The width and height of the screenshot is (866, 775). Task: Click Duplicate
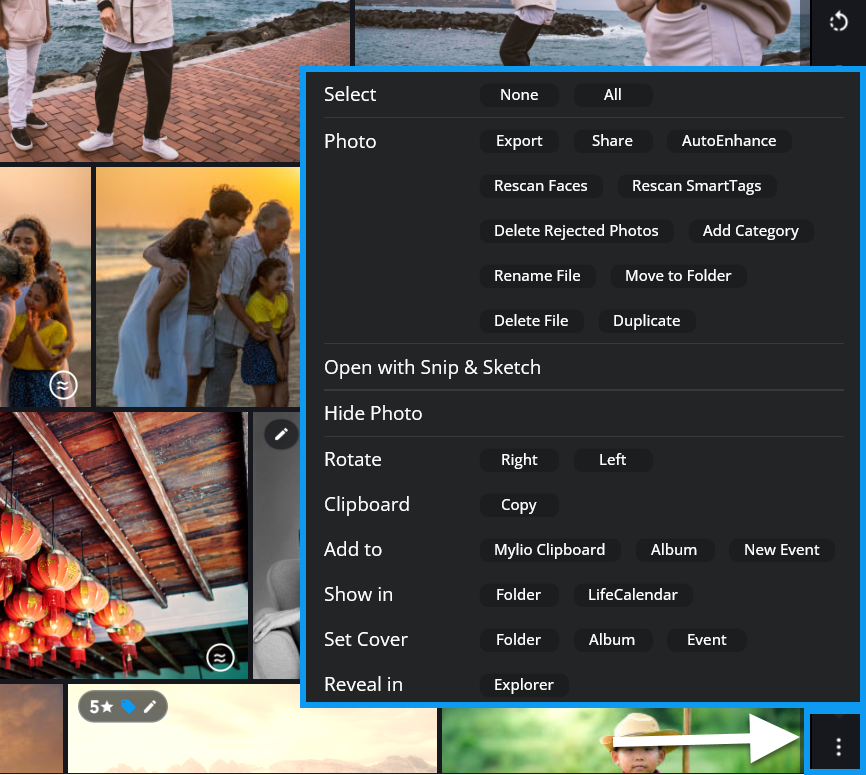tap(647, 321)
